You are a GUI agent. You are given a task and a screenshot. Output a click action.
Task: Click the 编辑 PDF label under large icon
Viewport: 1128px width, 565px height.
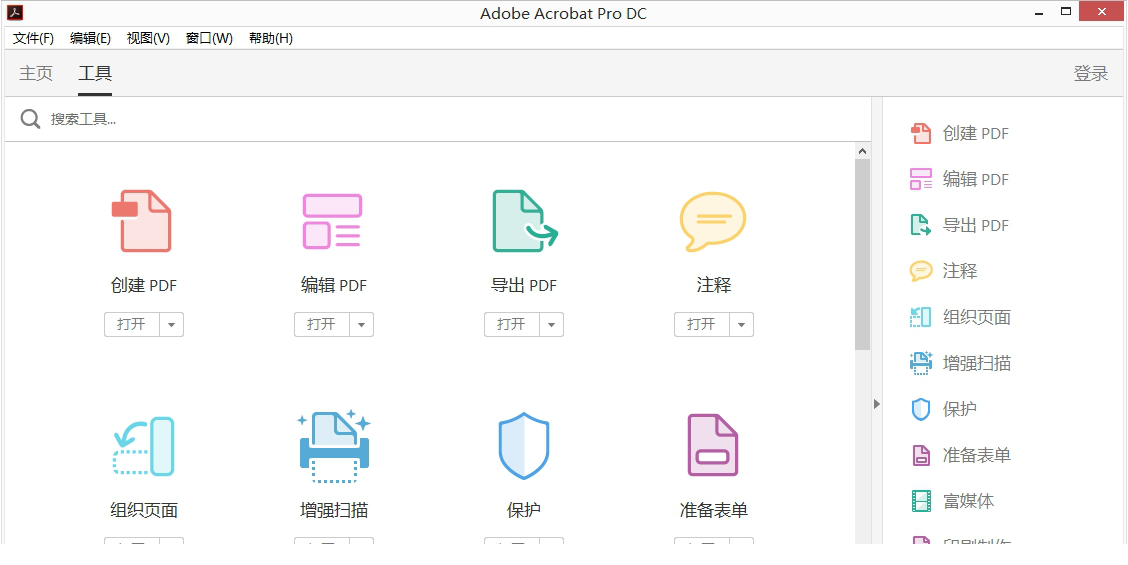(x=334, y=286)
